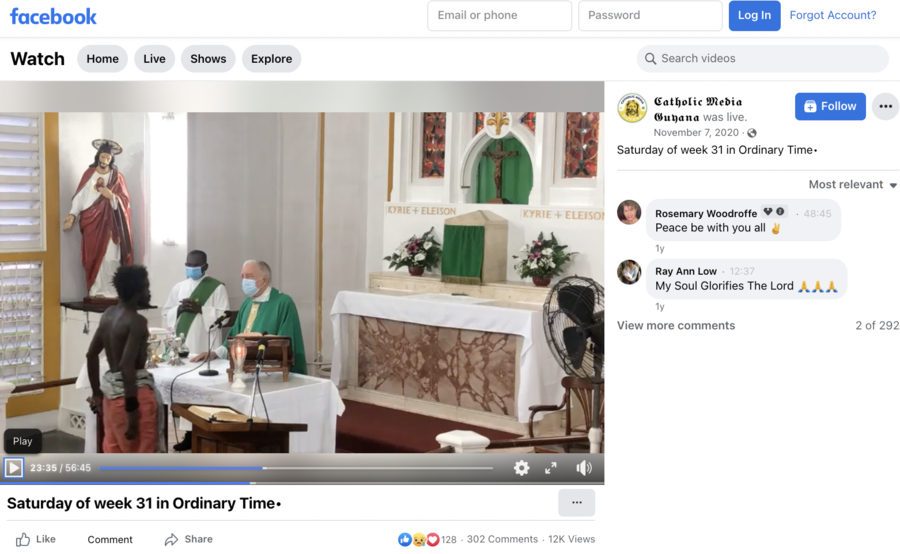Click the Facebook logo
Screen dimensions: 900x554
53,16
